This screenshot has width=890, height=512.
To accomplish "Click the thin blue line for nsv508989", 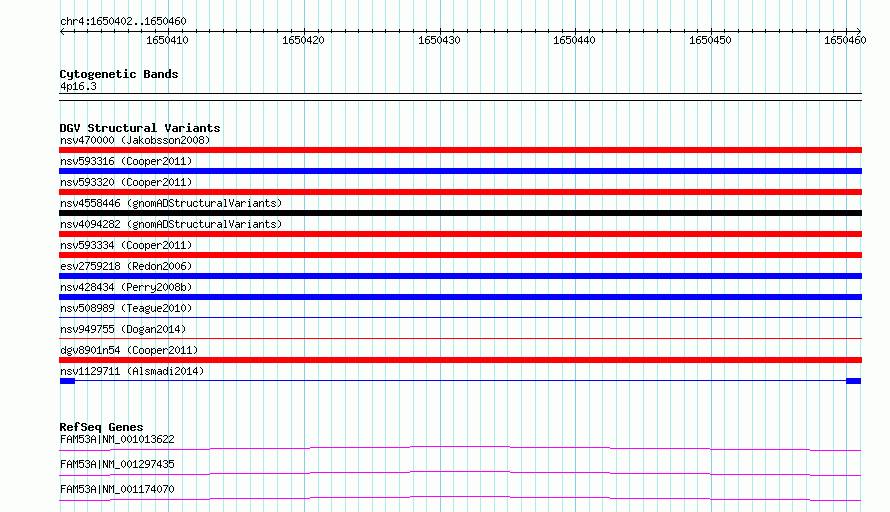I will 460,317.
